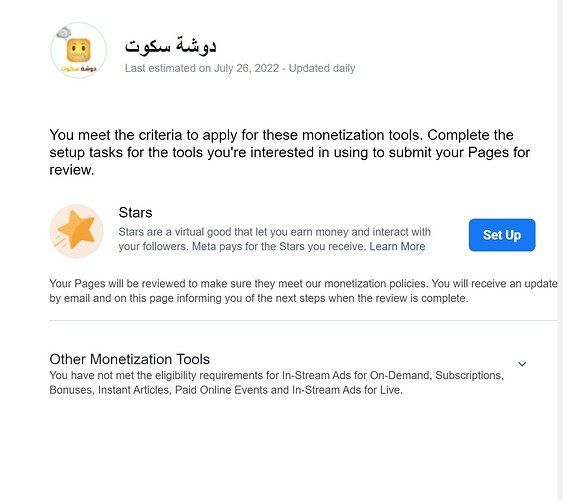The image size is (563, 500).
Task: Select the Arabic page name title
Action: click(x=171, y=46)
